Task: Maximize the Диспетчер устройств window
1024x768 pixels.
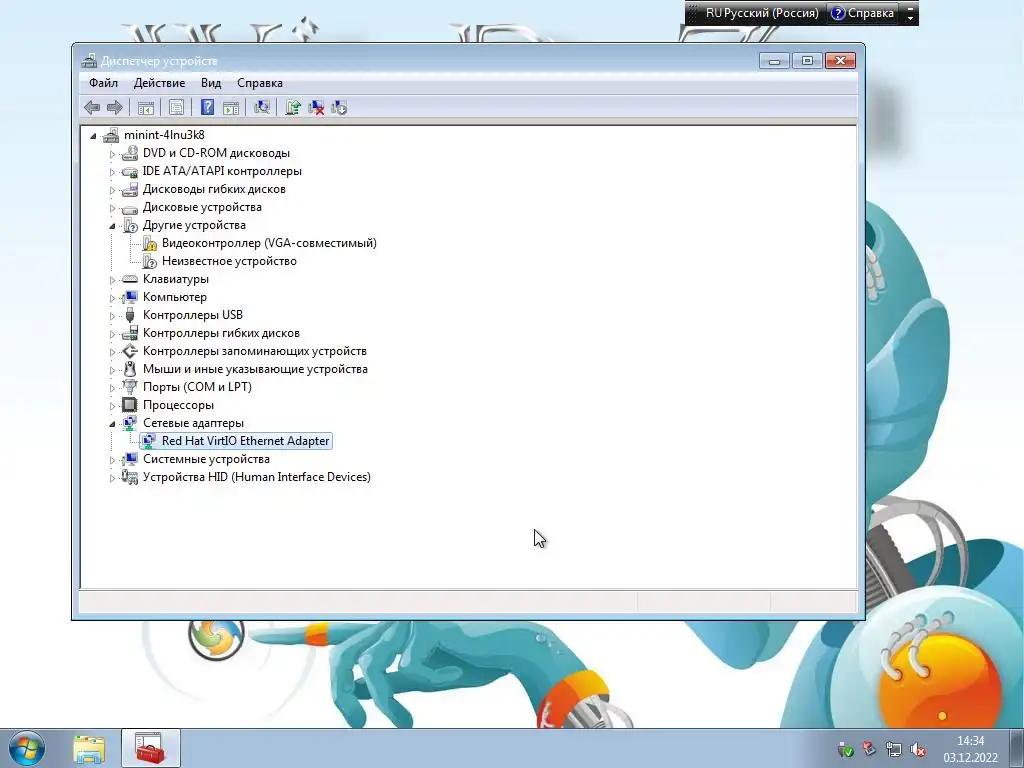Action: 807,61
